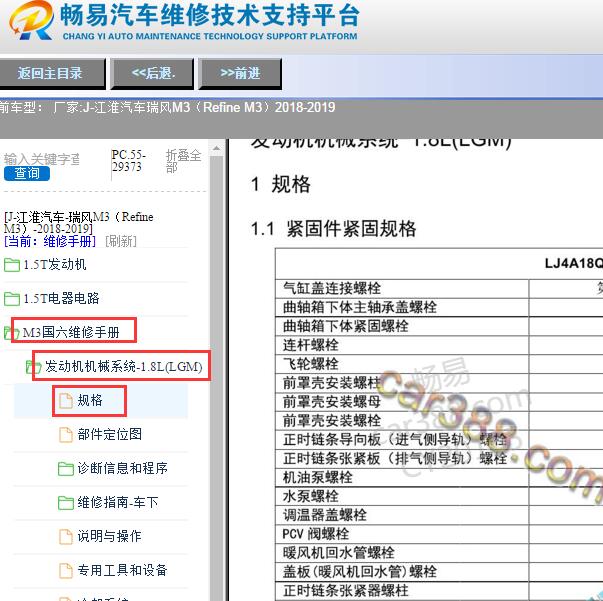Click 盖板(暖风机回水管)螺栓 row

point(439,571)
